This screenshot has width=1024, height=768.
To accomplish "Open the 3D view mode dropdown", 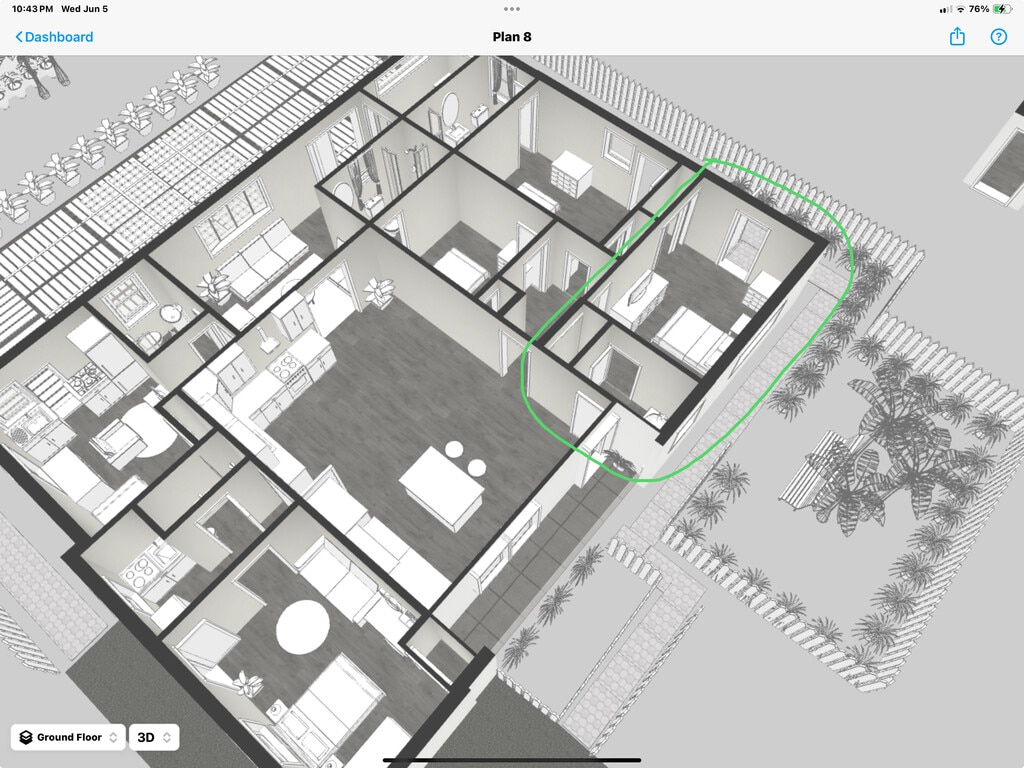I will [x=154, y=737].
